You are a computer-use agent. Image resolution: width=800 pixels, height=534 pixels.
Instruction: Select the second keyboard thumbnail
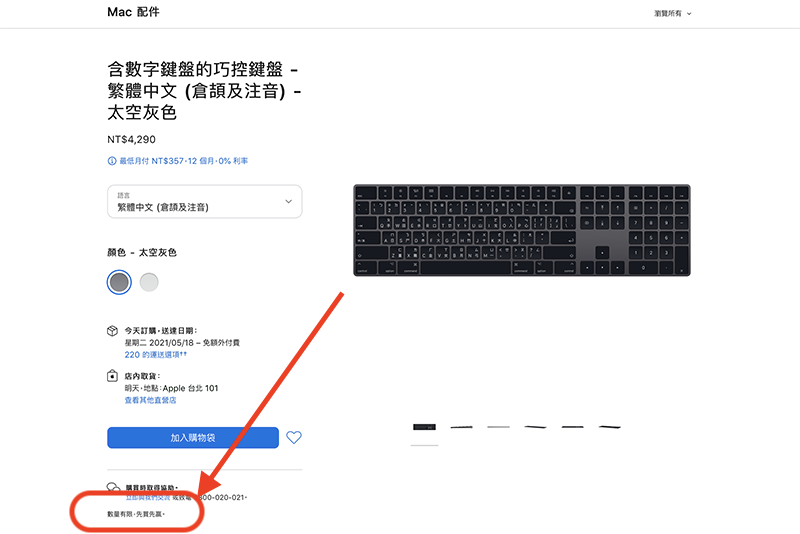(x=462, y=427)
